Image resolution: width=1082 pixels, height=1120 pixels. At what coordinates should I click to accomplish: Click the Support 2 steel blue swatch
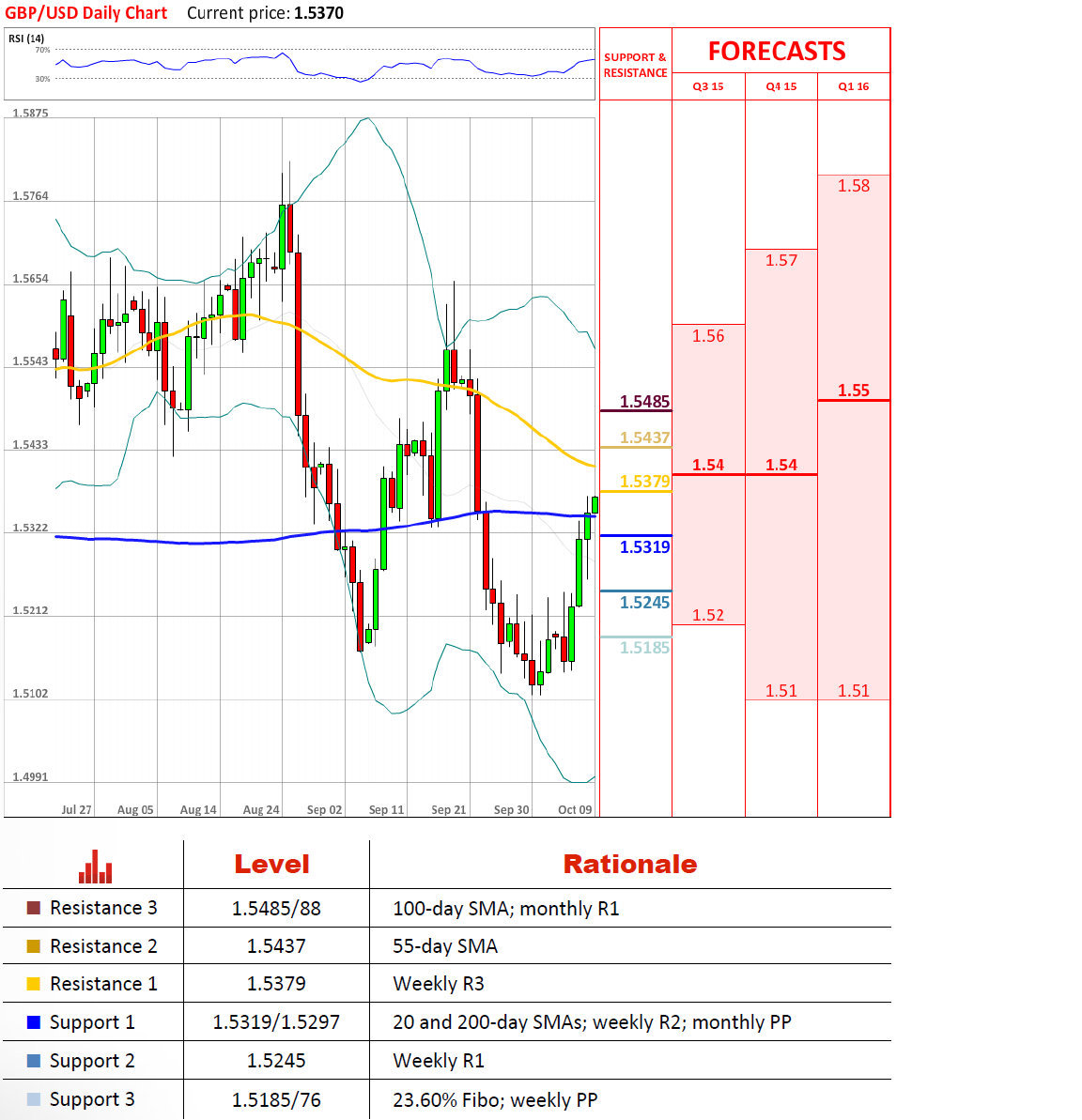pos(33,1061)
